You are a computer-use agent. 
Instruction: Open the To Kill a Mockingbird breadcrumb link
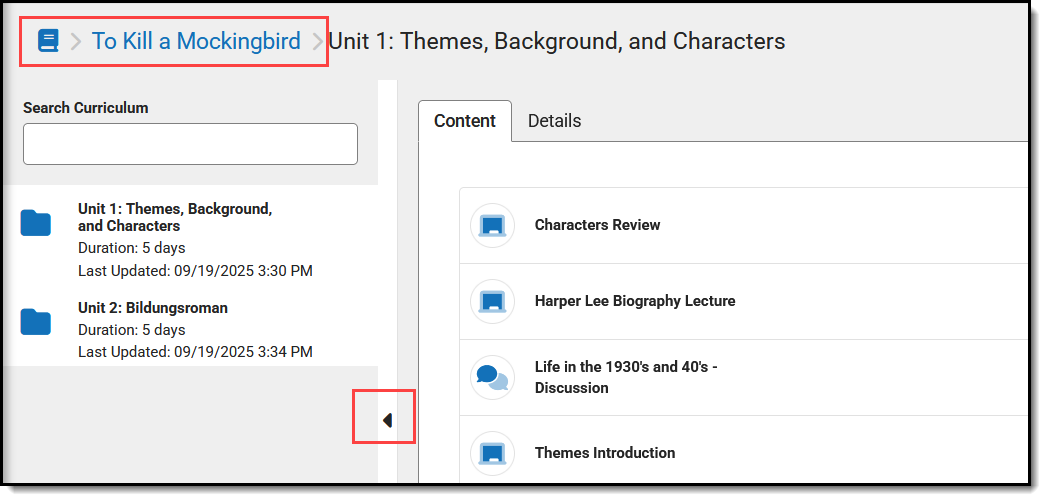[x=196, y=41]
